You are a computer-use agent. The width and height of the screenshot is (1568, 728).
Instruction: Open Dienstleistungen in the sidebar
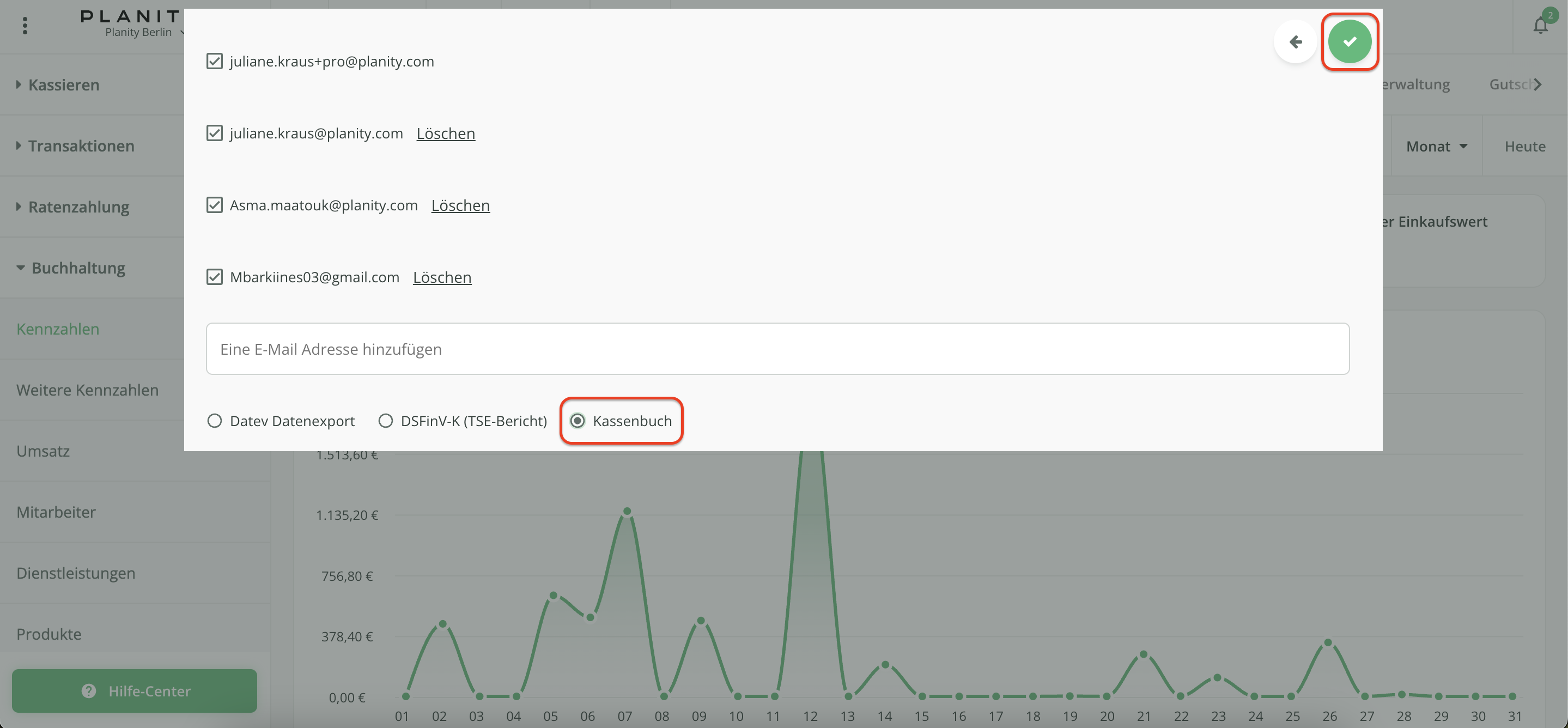point(76,573)
